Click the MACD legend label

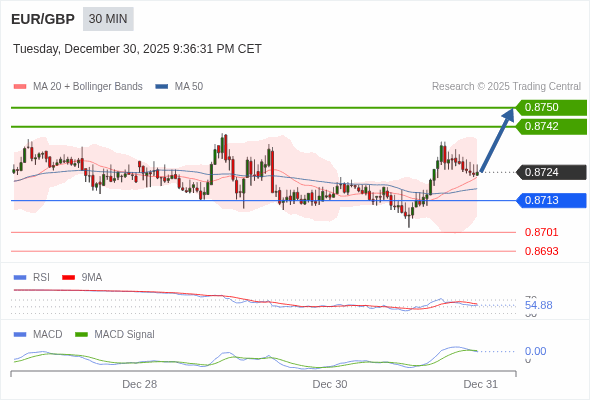[x=48, y=335]
